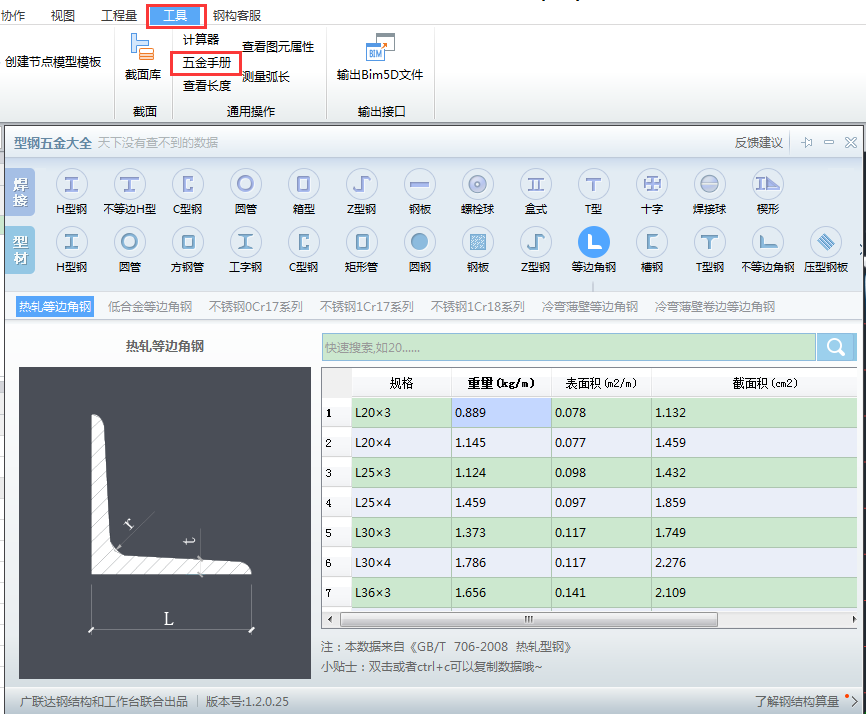The height and width of the screenshot is (714, 866).
Task: Select profile 圆管 icon in 型材 row
Action: coord(129,242)
